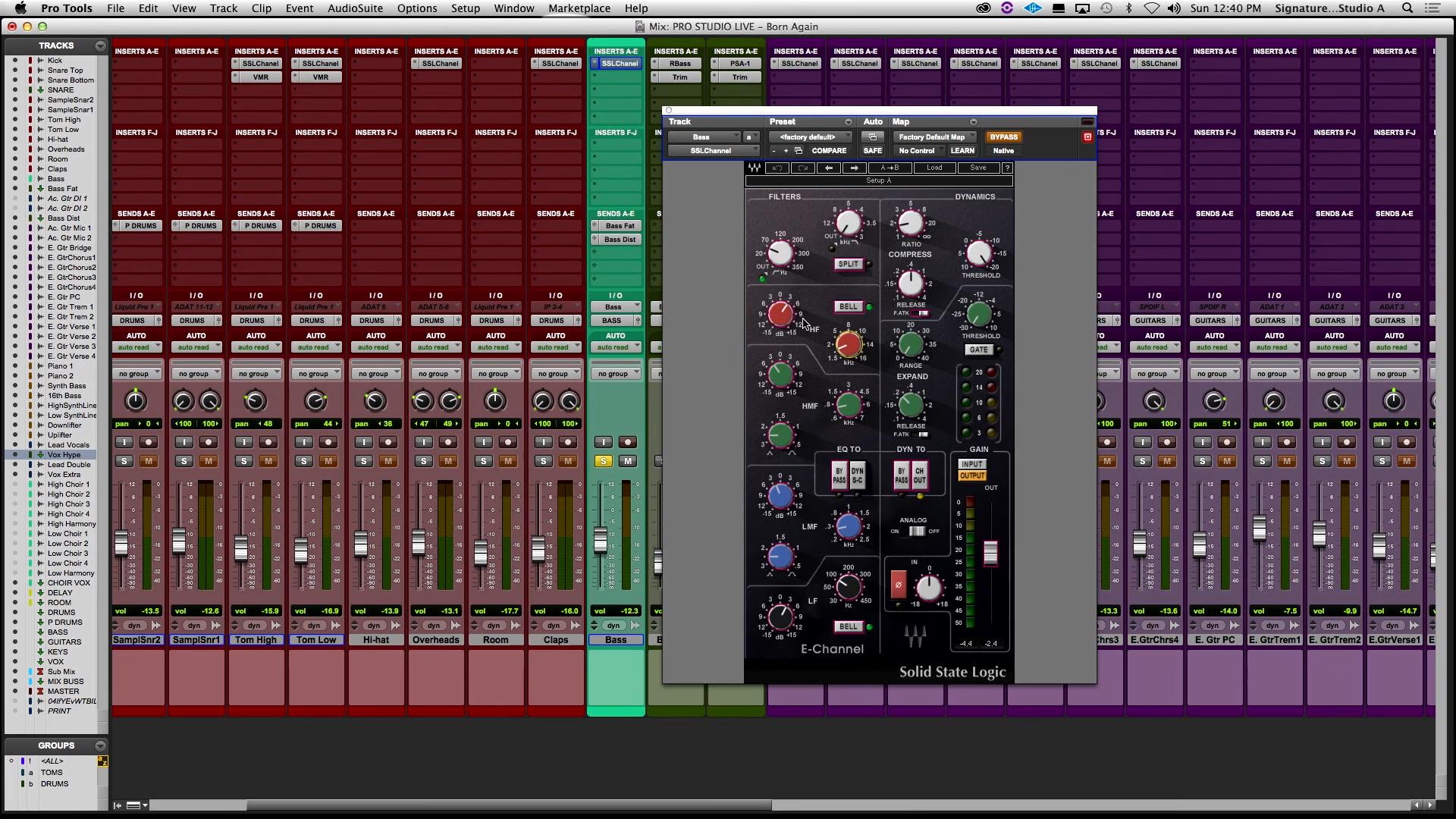Enable input monitoring on the Bass track

[x=604, y=442]
